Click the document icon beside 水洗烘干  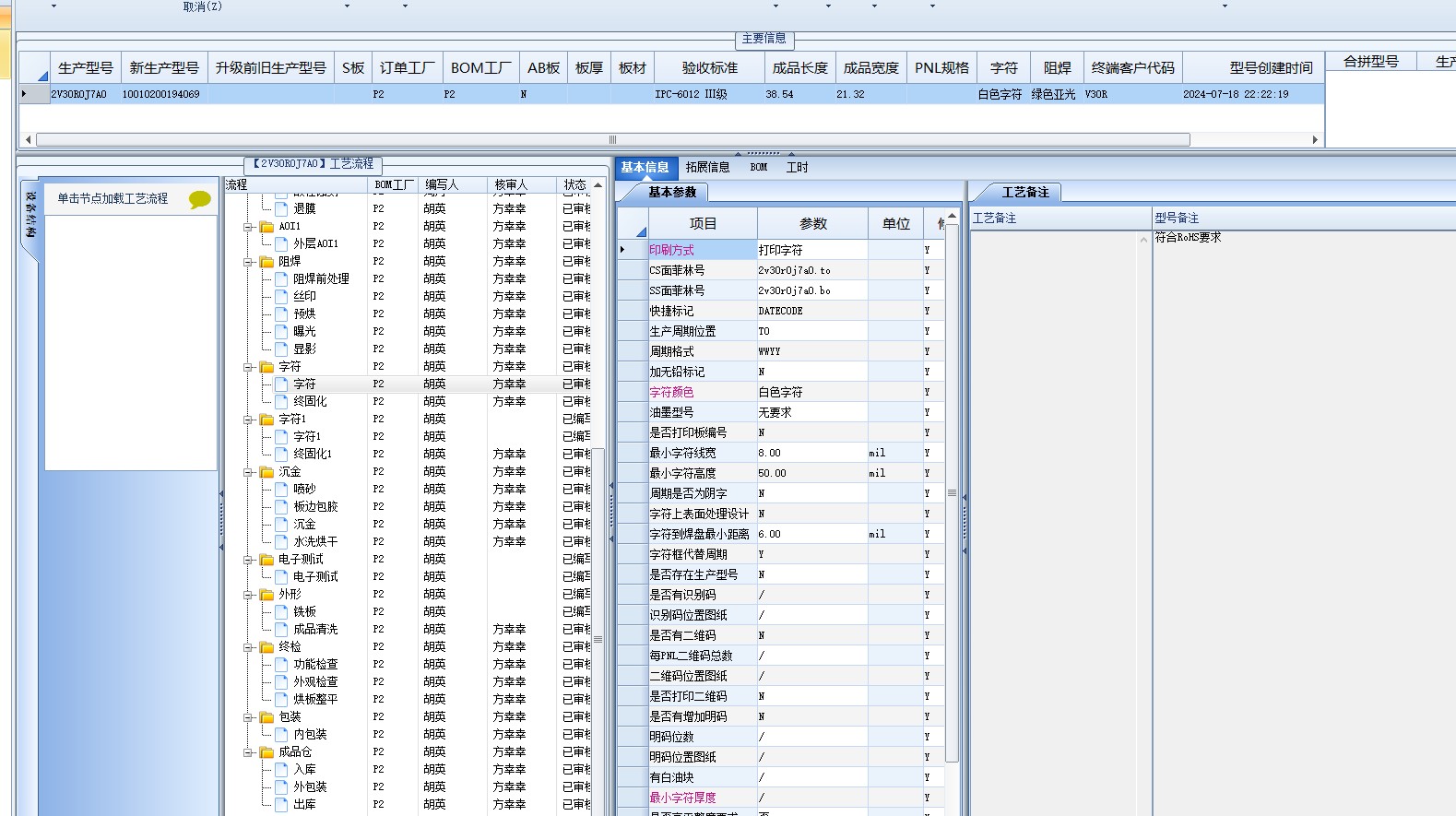282,542
